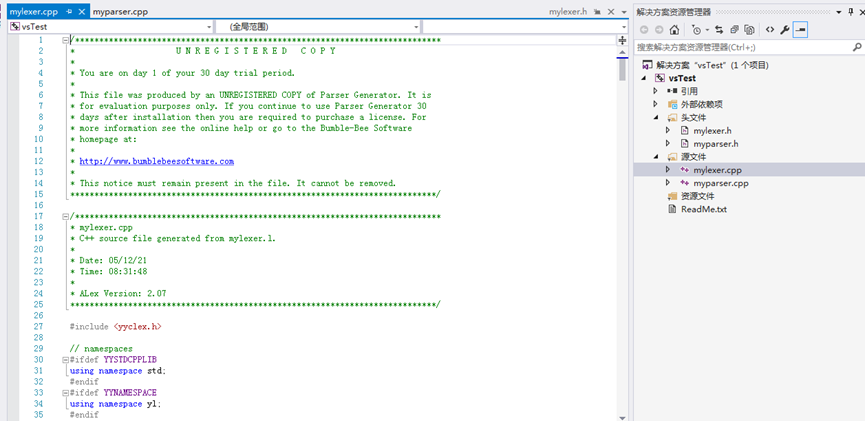
Task: Click the #include <yyclex.h> line
Action: (x=116, y=327)
